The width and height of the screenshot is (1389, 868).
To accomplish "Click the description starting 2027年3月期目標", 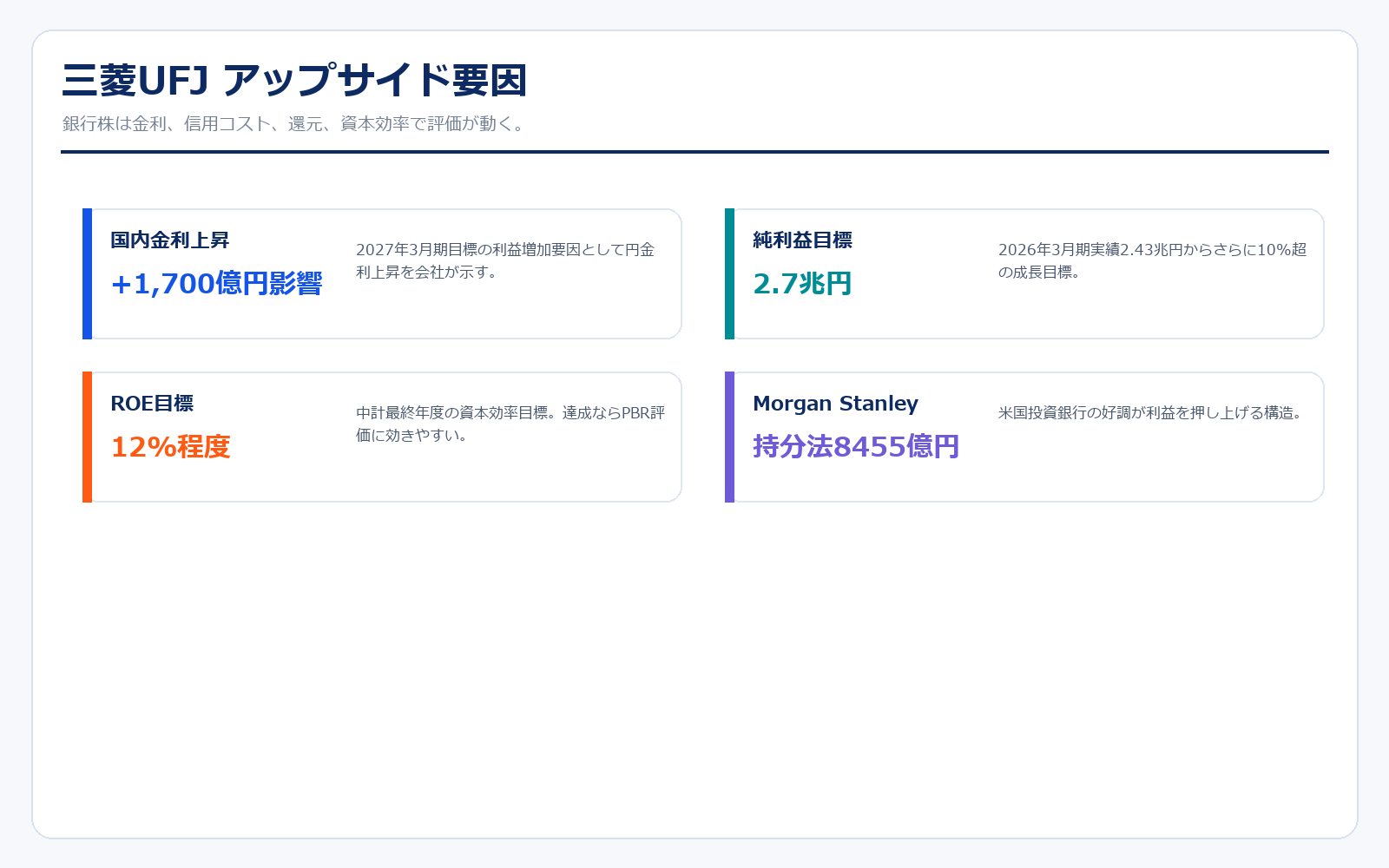I will click(505, 260).
